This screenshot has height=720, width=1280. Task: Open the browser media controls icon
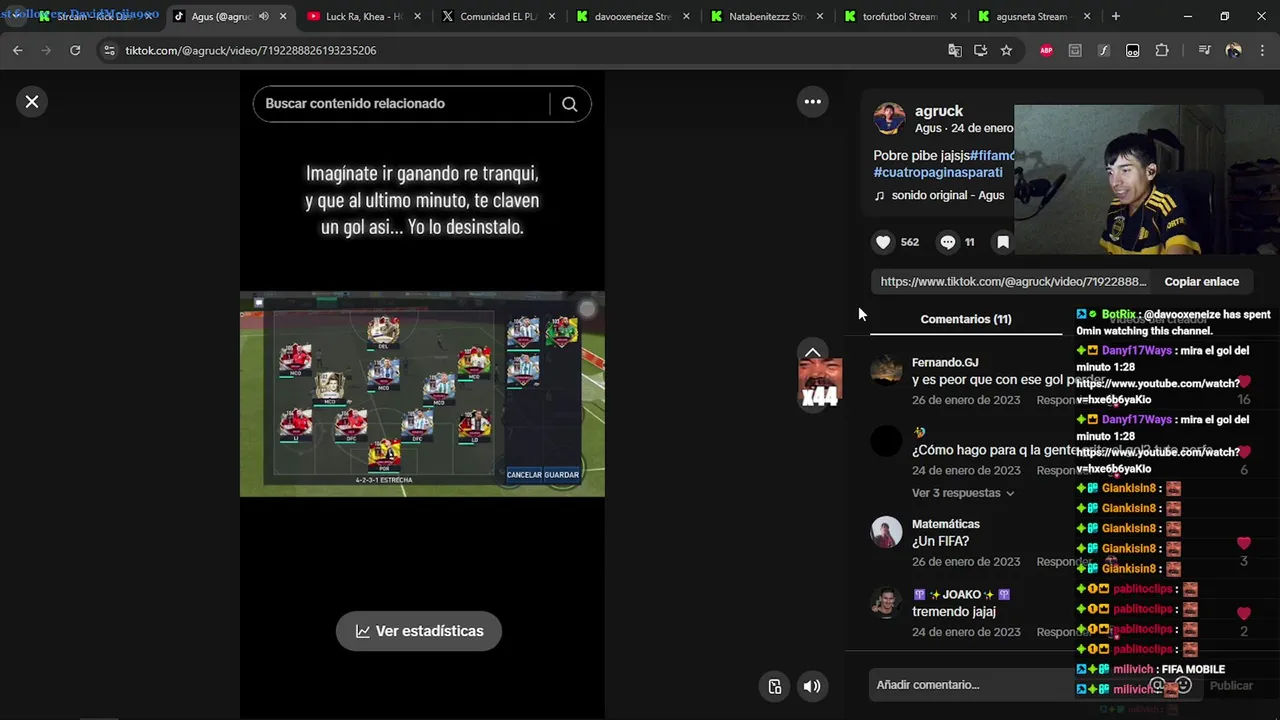(x=1204, y=50)
